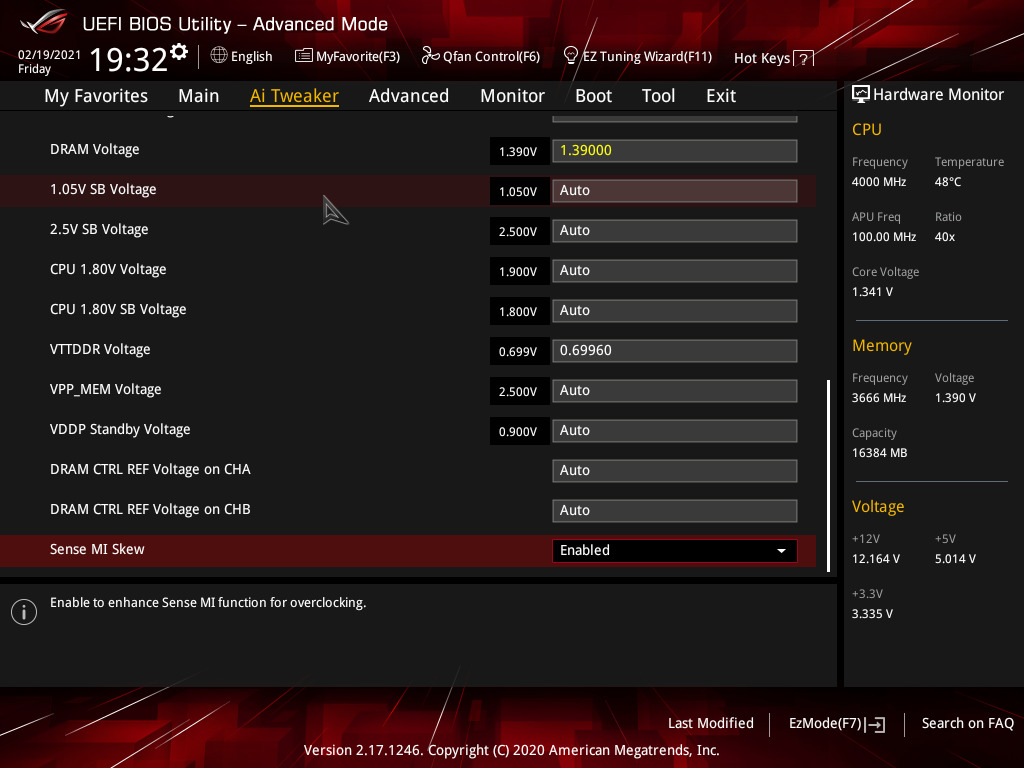Viewport: 1024px width, 768px height.
Task: Click the 1.05V SB Voltage Auto field
Action: pyautogui.click(x=675, y=191)
